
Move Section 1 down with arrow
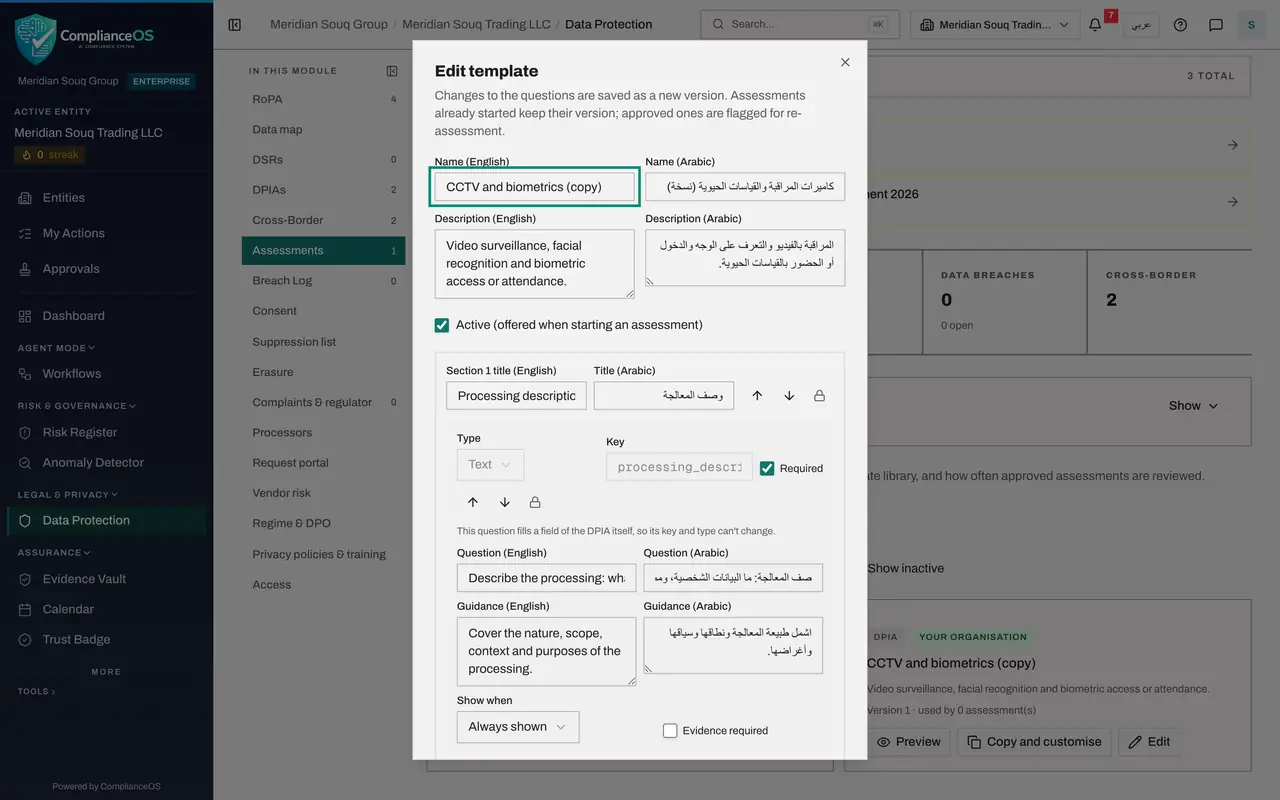tap(789, 396)
